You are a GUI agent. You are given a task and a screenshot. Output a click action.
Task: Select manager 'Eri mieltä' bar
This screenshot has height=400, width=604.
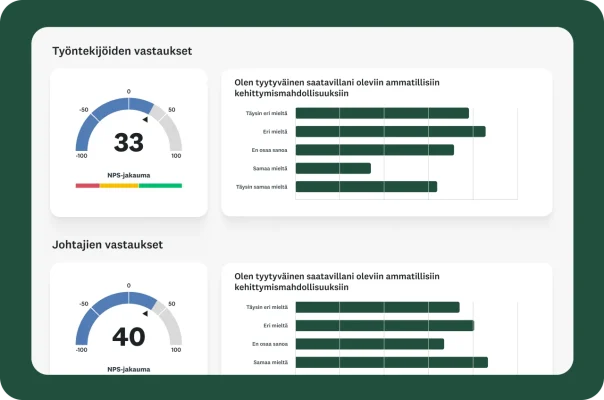[384, 325]
